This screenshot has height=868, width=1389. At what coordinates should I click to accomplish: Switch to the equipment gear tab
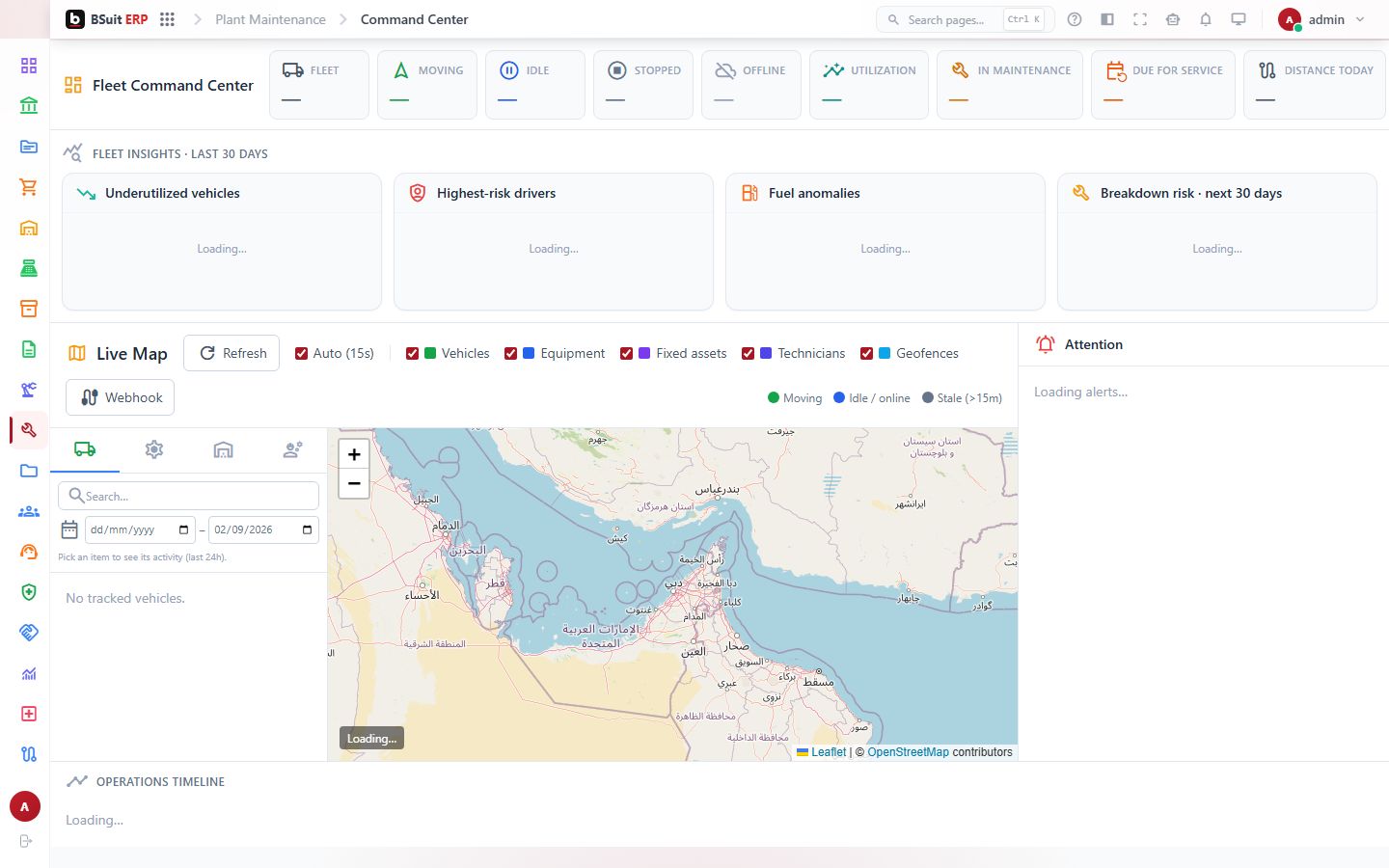(154, 449)
